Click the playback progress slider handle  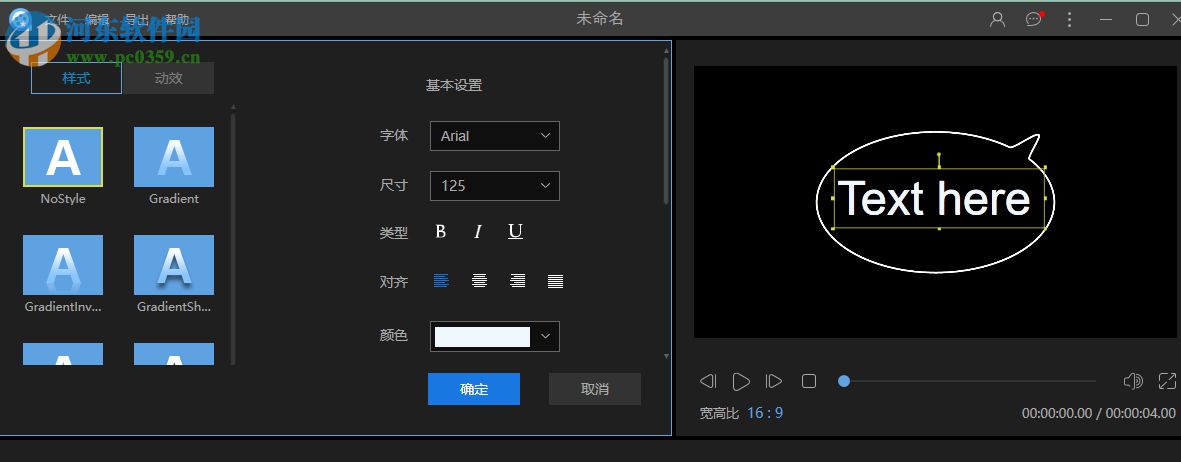(x=844, y=381)
